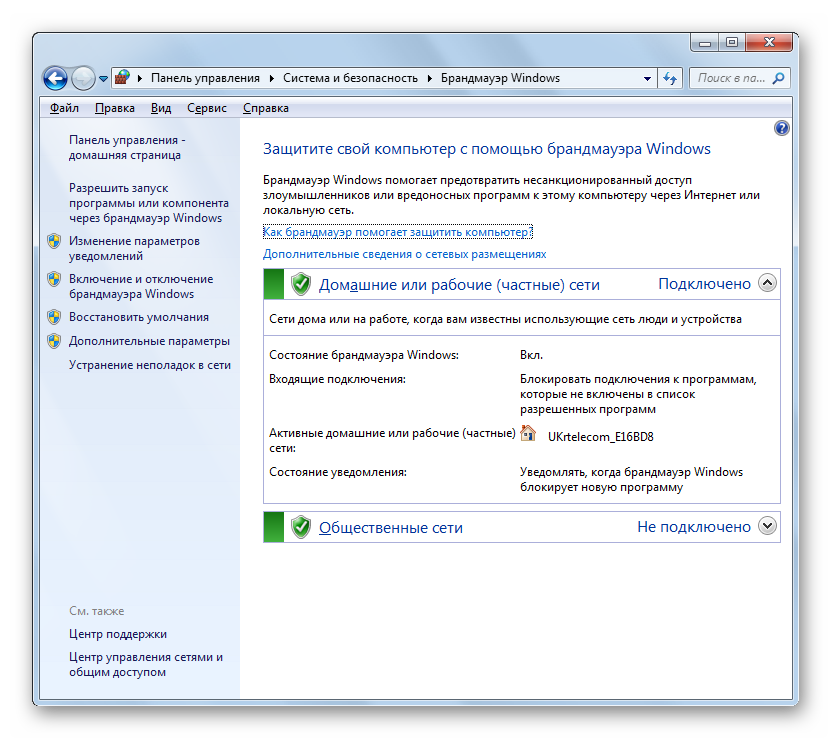This screenshot has width=832, height=739.
Task: Click the blue help question mark icon
Action: 782,128
